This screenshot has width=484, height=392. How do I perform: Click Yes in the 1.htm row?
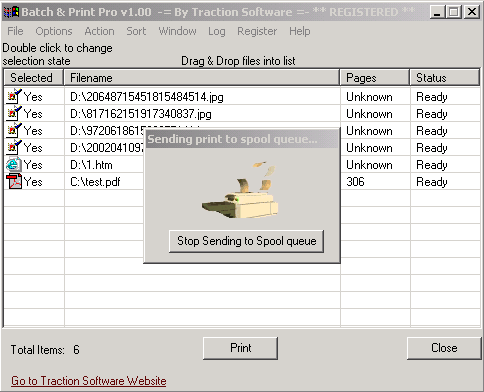point(33,165)
